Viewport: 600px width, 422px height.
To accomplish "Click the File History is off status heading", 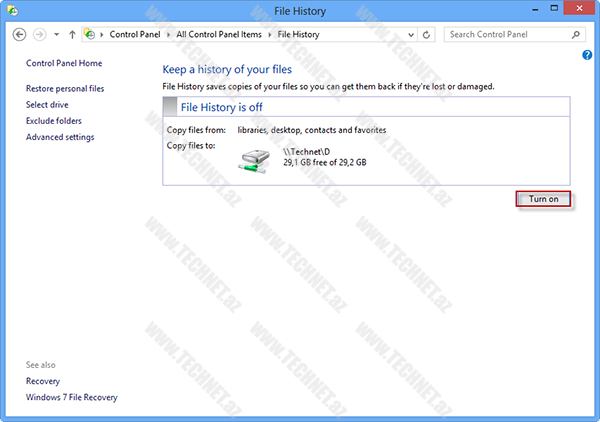I will (222, 108).
